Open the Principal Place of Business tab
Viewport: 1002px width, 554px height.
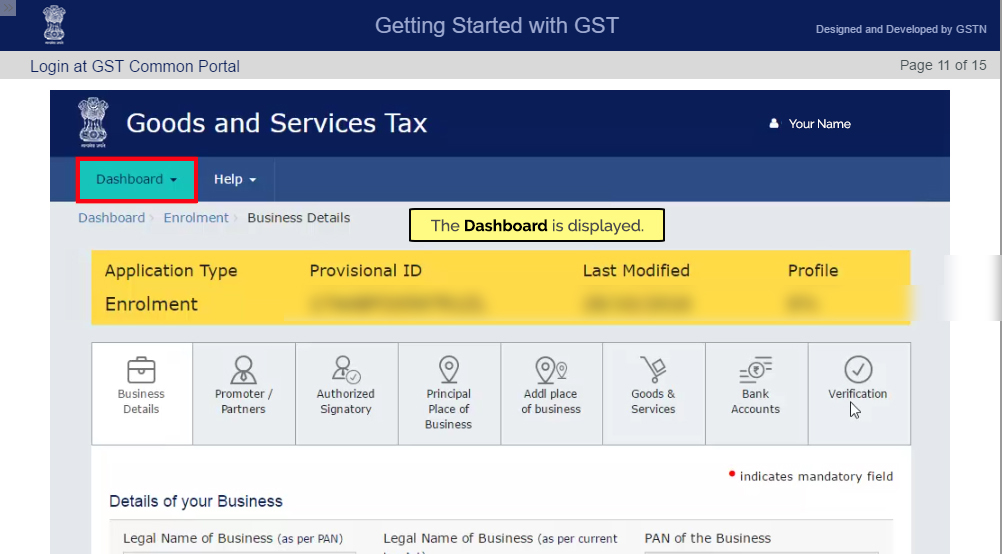pyautogui.click(x=449, y=394)
